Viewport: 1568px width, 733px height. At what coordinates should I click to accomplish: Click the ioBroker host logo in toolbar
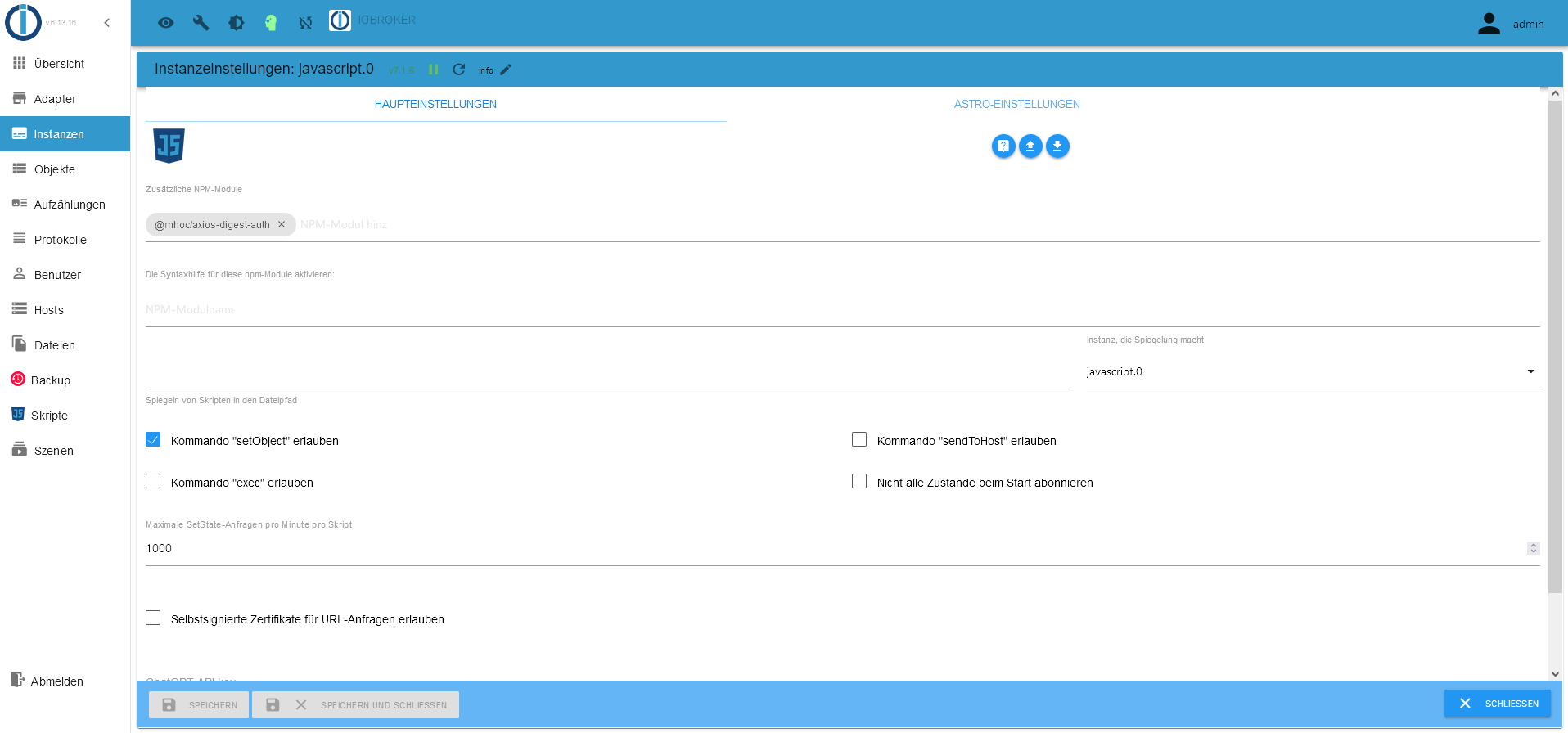(340, 20)
